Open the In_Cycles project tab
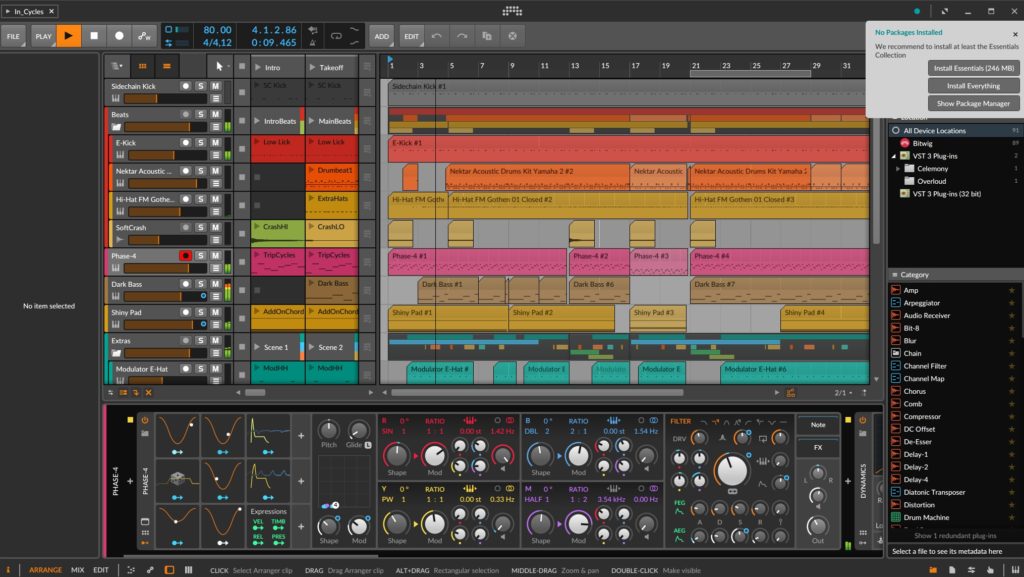The height and width of the screenshot is (577, 1024). click(28, 10)
